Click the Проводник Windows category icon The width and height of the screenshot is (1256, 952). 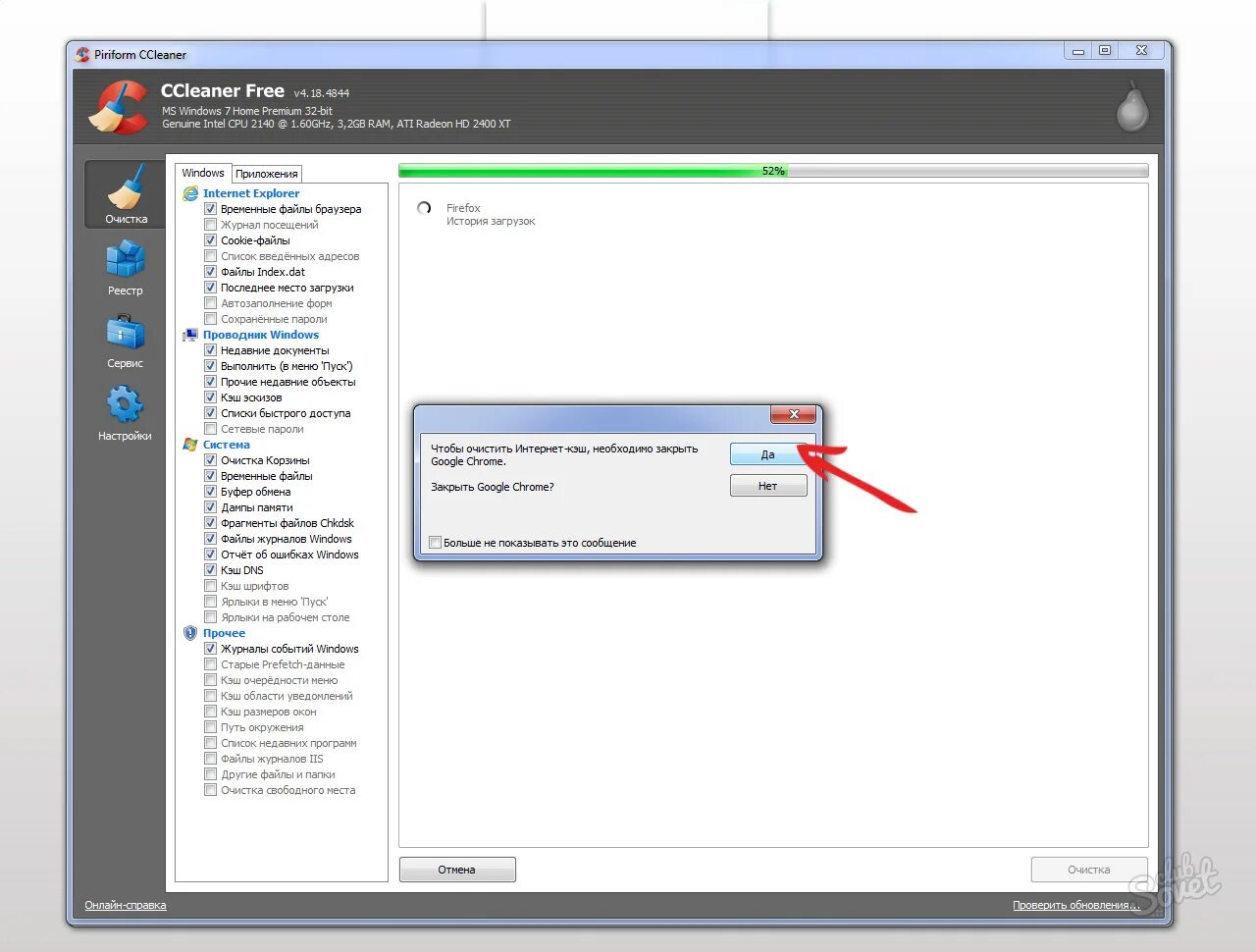[190, 335]
